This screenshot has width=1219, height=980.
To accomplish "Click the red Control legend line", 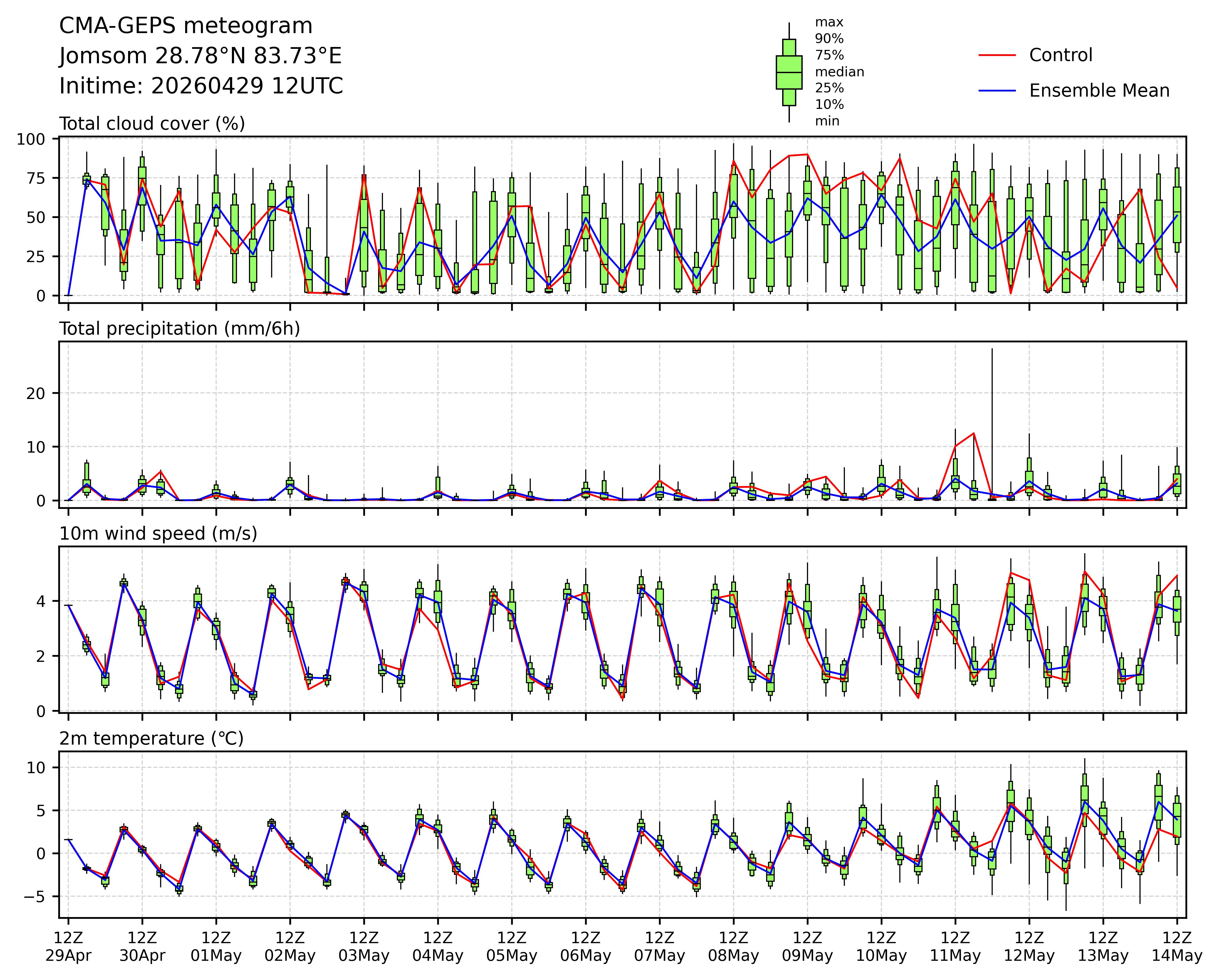I will point(997,56).
